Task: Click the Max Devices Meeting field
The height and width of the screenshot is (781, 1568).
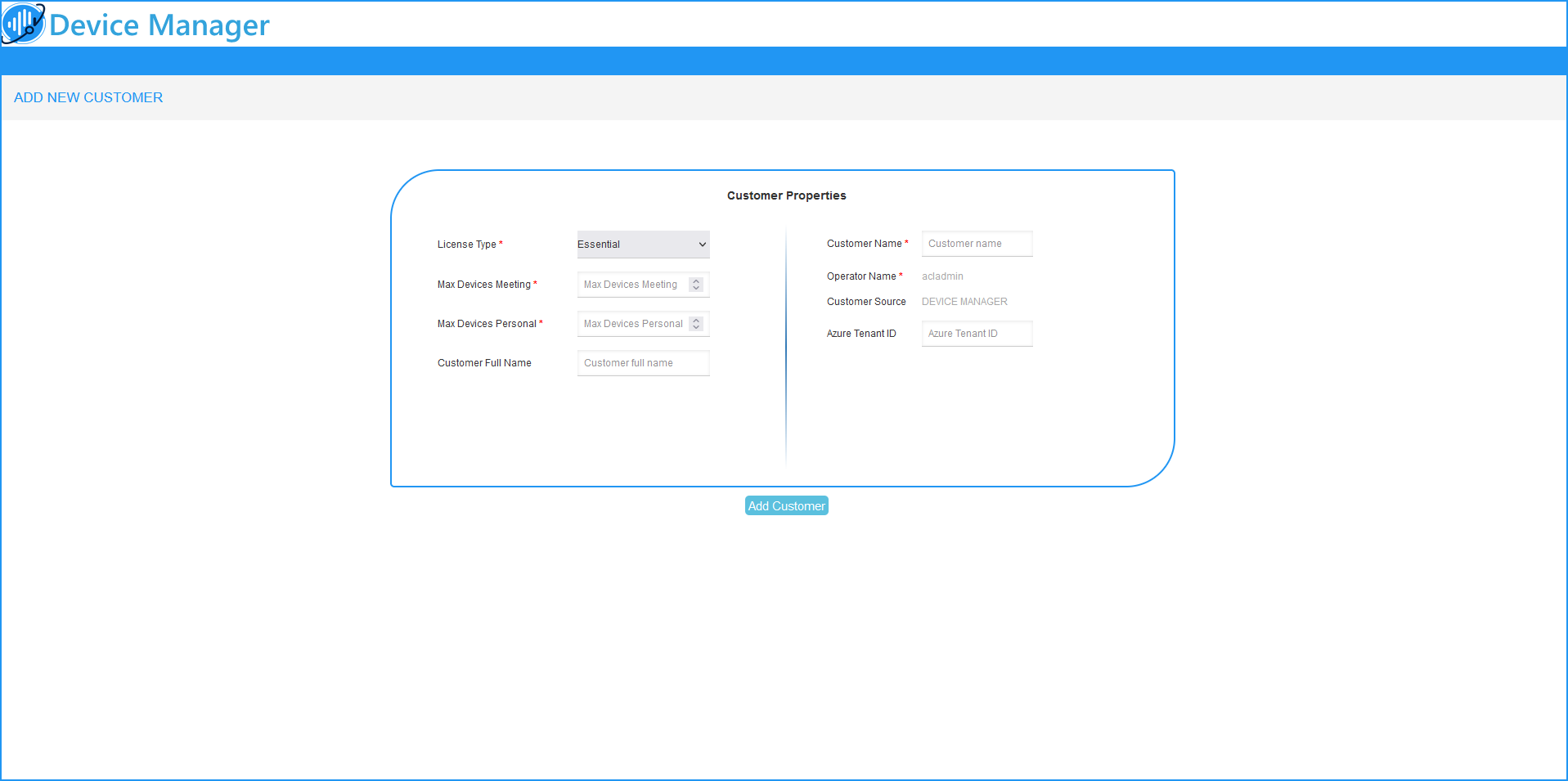Action: (x=631, y=285)
